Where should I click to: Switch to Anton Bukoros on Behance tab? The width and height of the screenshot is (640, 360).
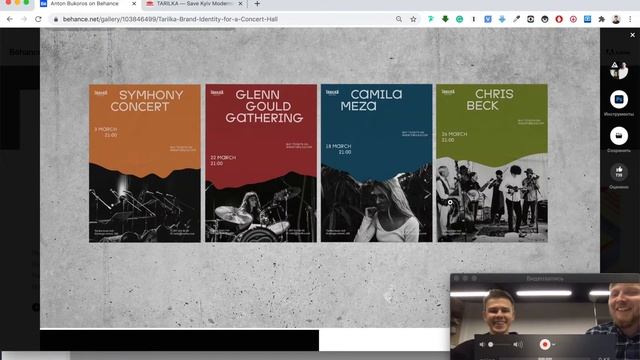tap(84, 4)
